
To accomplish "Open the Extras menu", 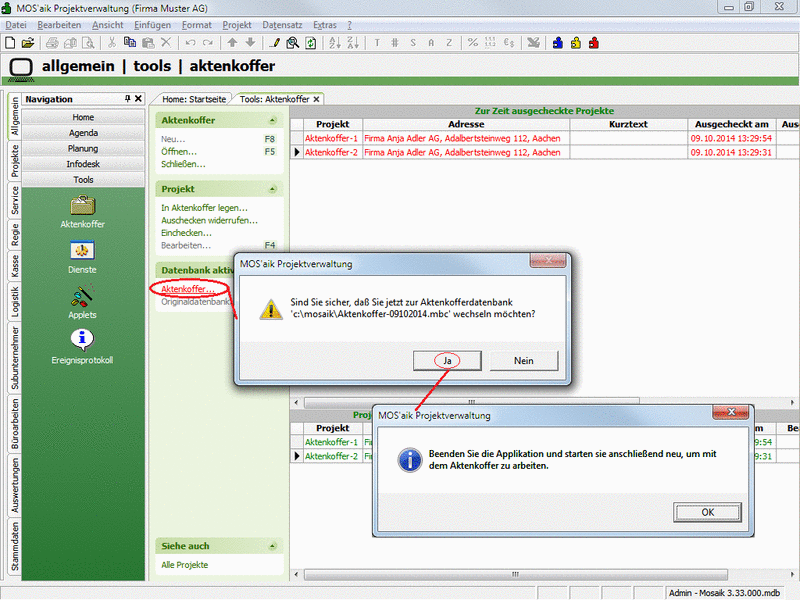I will click(325, 25).
